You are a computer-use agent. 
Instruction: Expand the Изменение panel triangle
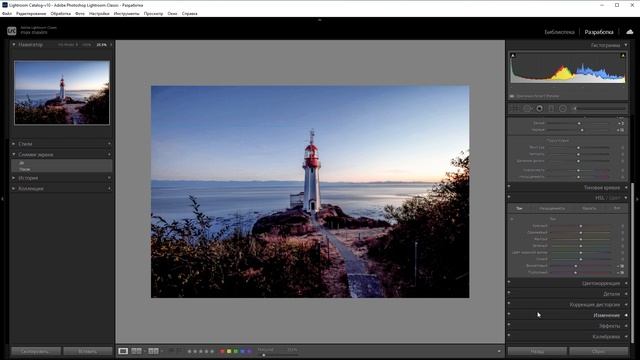pyautogui.click(x=626, y=315)
